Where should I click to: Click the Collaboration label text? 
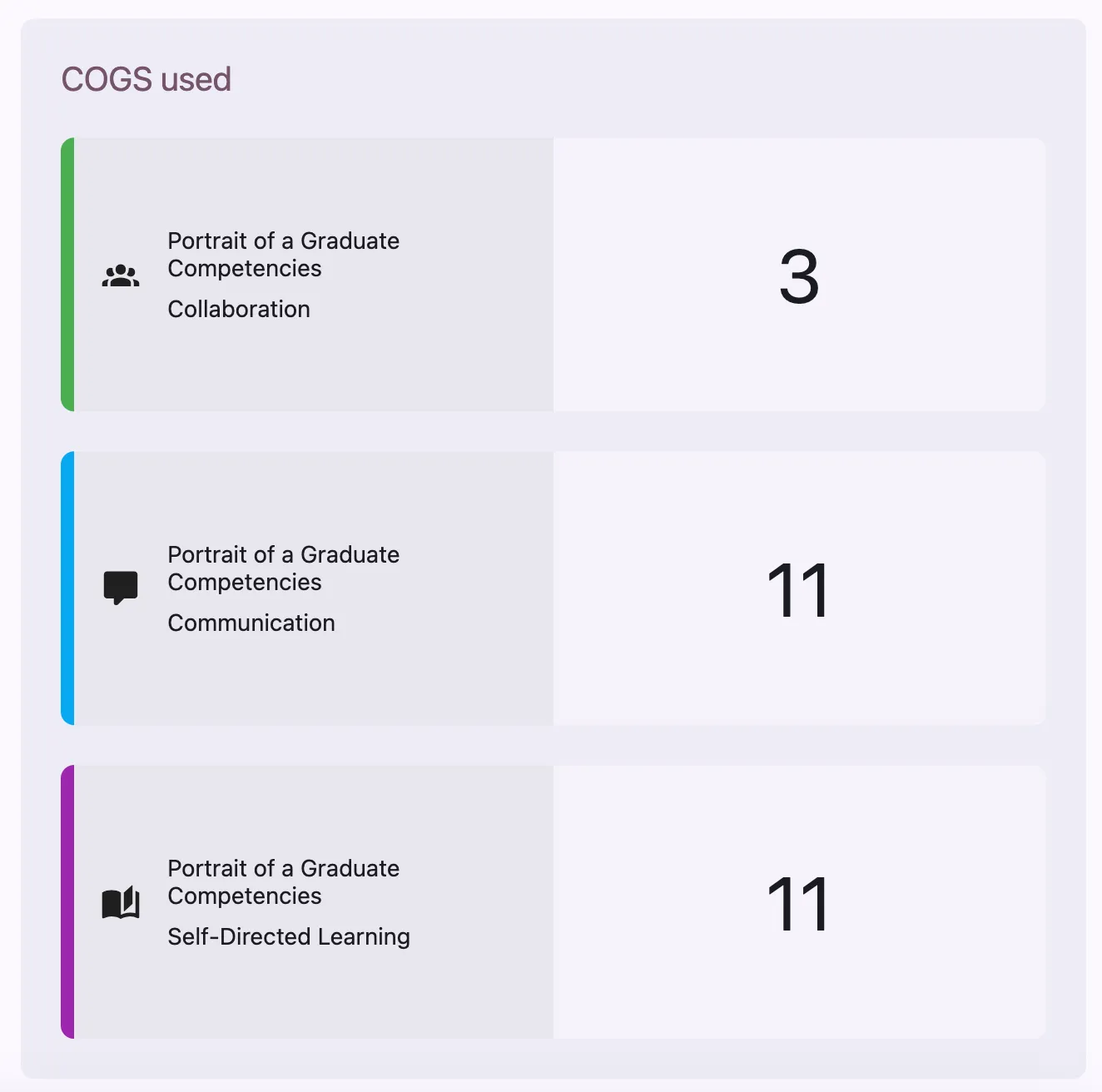(239, 309)
